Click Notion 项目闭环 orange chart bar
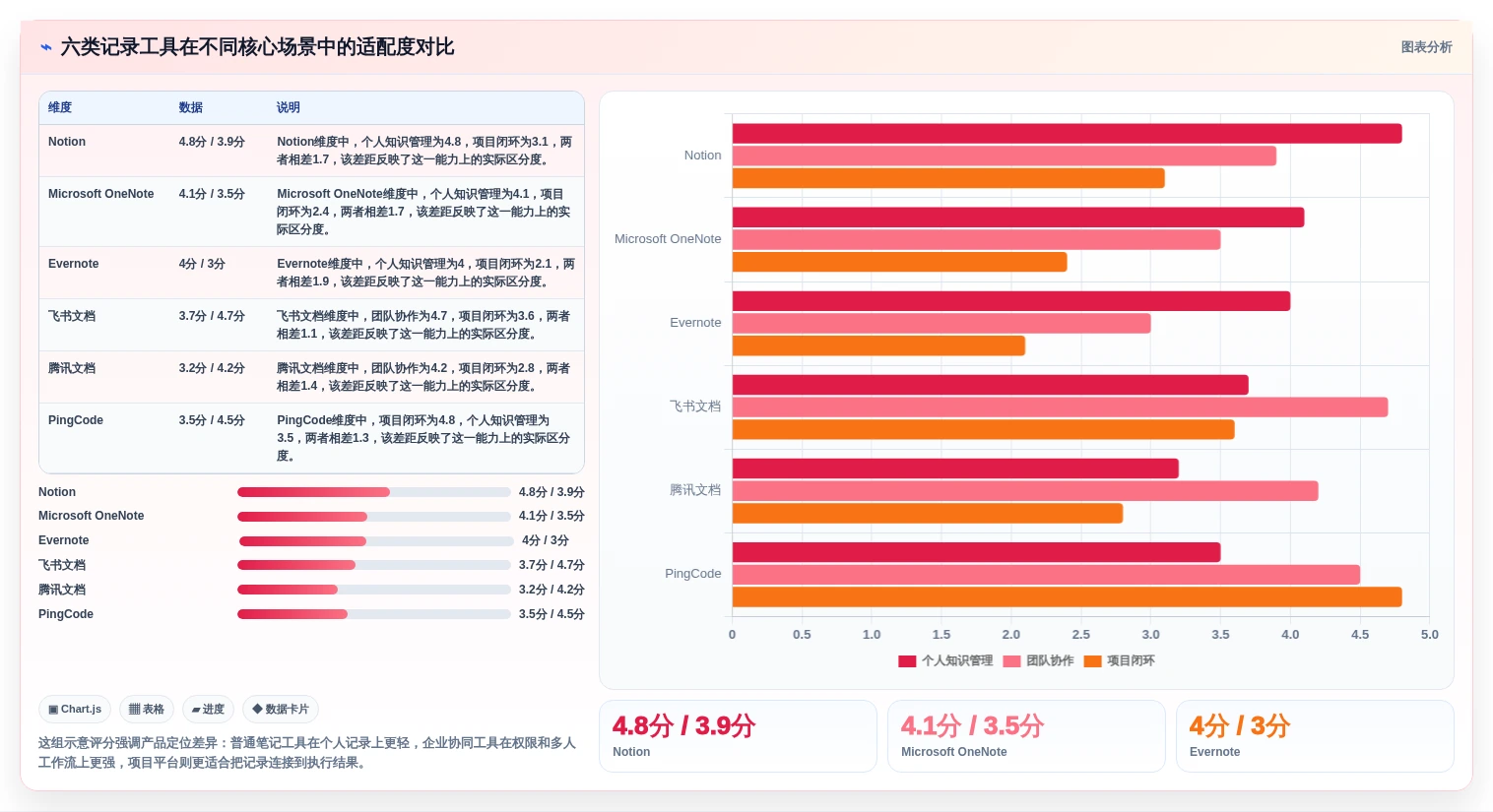This screenshot has width=1493, height=812. (948, 178)
